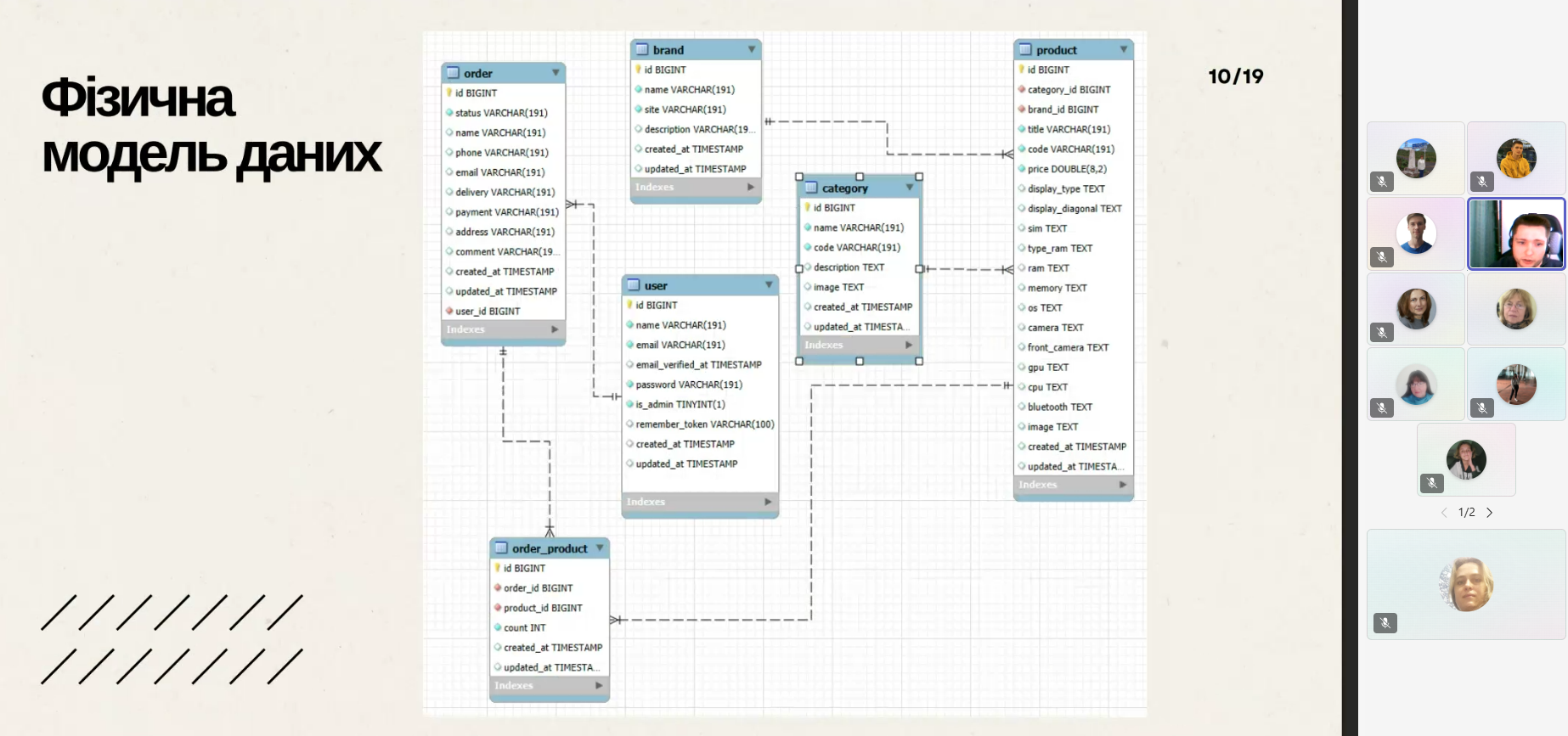Select 'delivery VARCHAR(191)' in order table
The width and height of the screenshot is (1568, 736).
505,192
